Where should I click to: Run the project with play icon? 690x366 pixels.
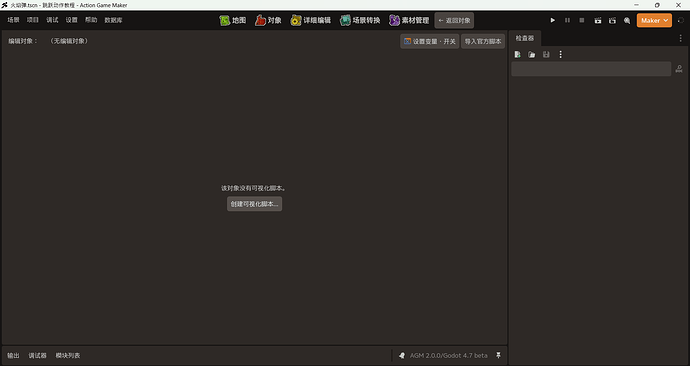click(x=553, y=20)
